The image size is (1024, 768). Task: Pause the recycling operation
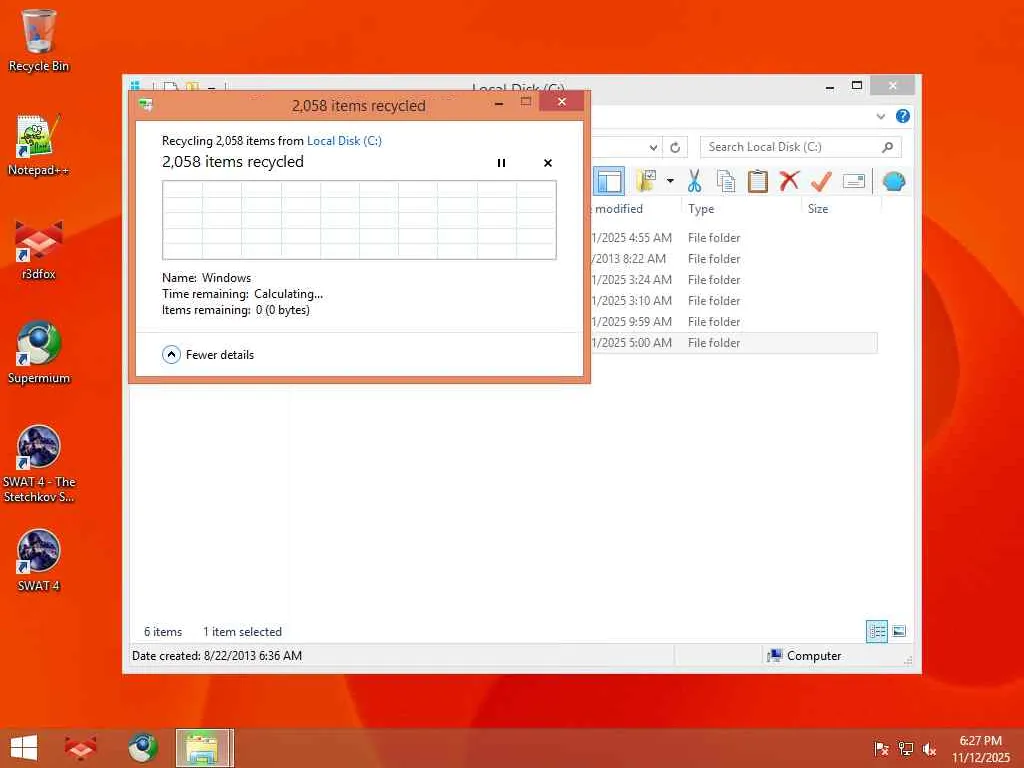click(x=501, y=163)
